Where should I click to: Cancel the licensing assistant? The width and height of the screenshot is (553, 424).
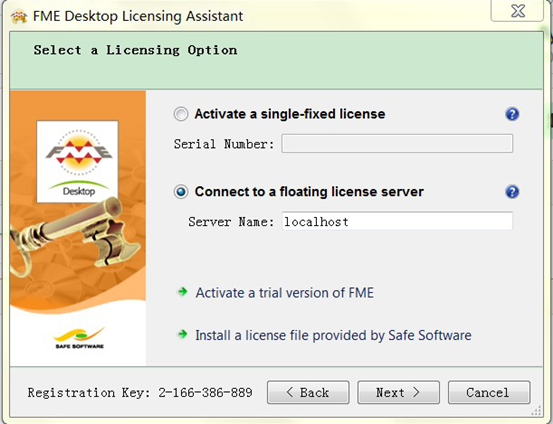[489, 392]
